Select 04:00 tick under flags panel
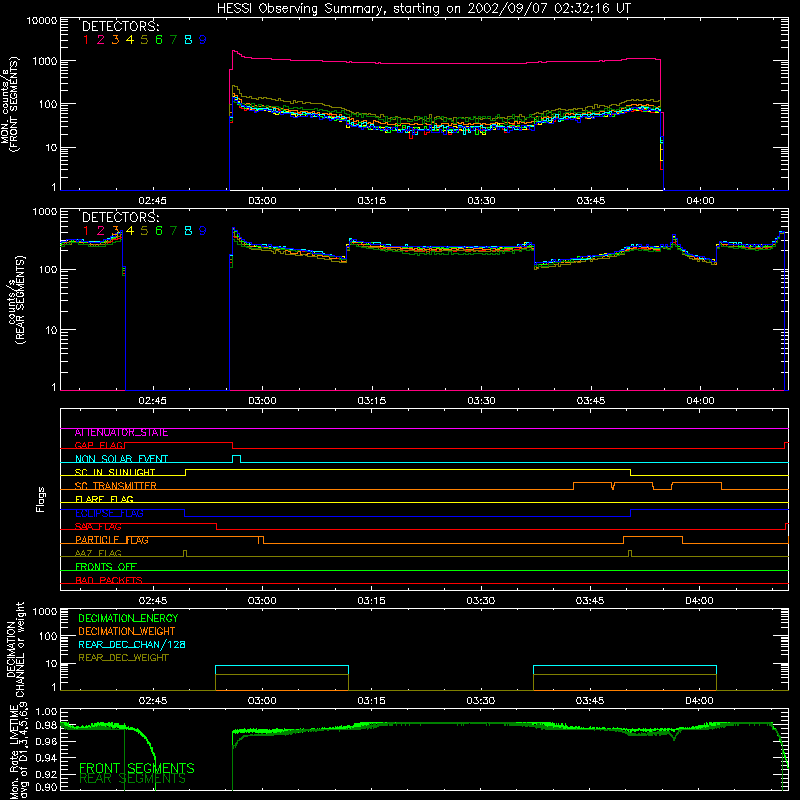 [x=699, y=601]
